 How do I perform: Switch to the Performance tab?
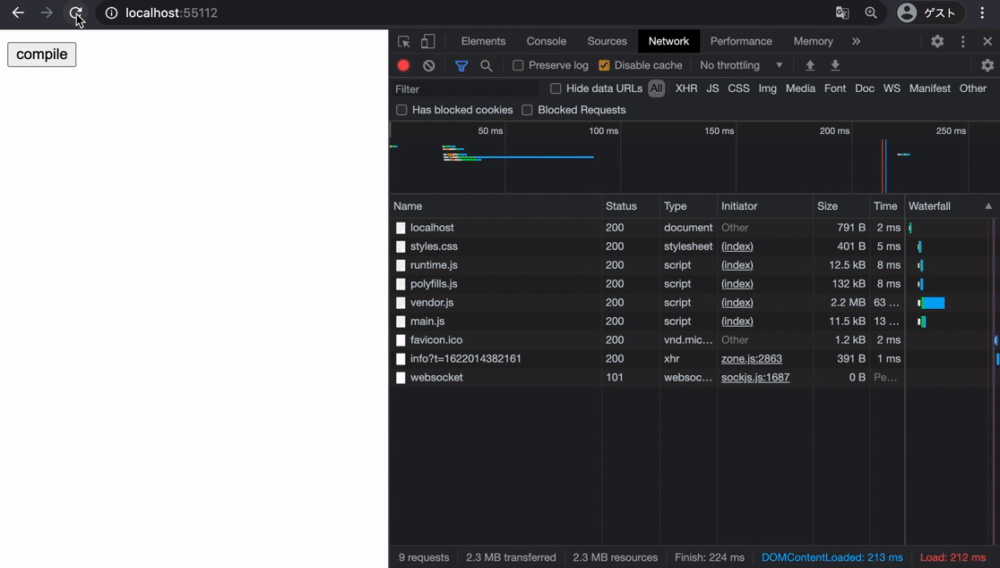(741, 42)
